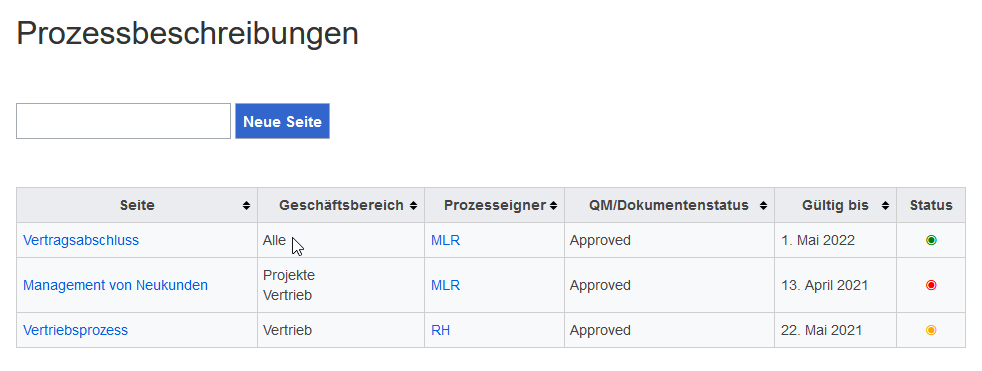Click the green status indicator for Vertragsabschluss
Viewport: 982px width, 371px height.
click(x=931, y=240)
